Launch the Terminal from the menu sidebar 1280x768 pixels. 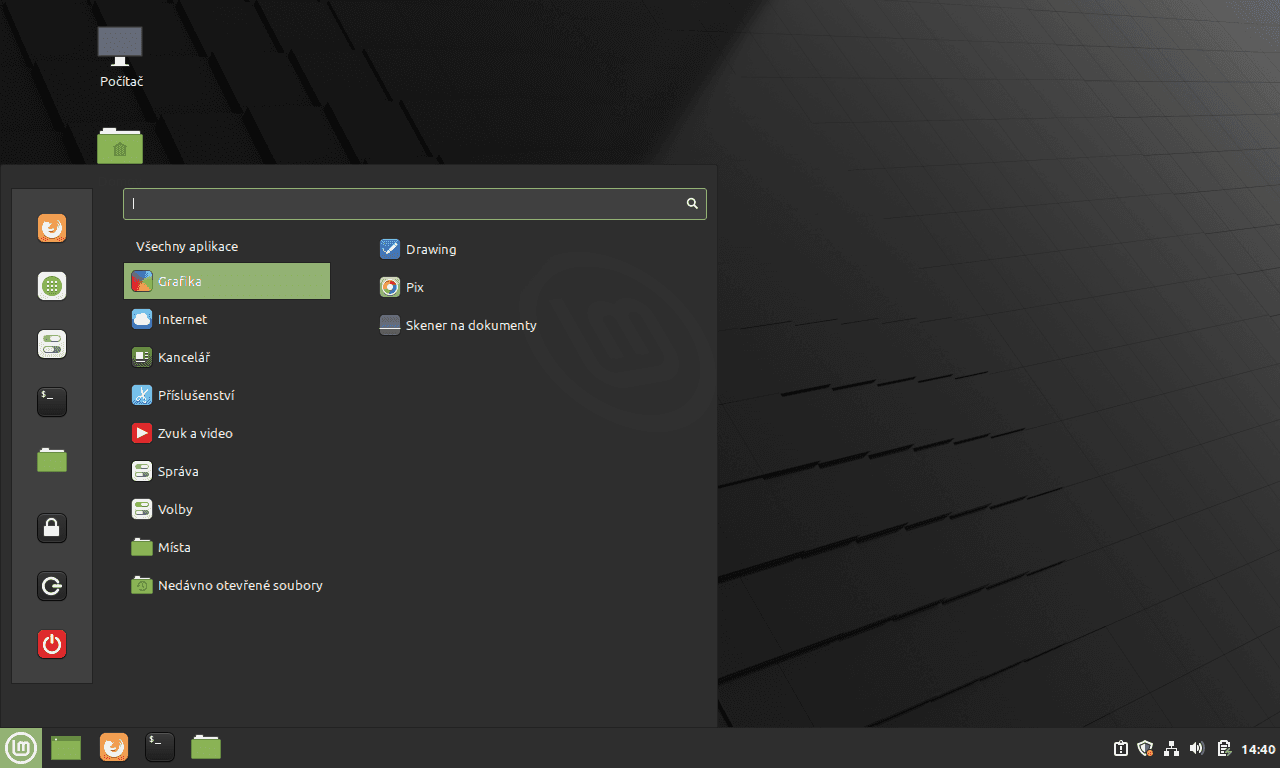51,401
